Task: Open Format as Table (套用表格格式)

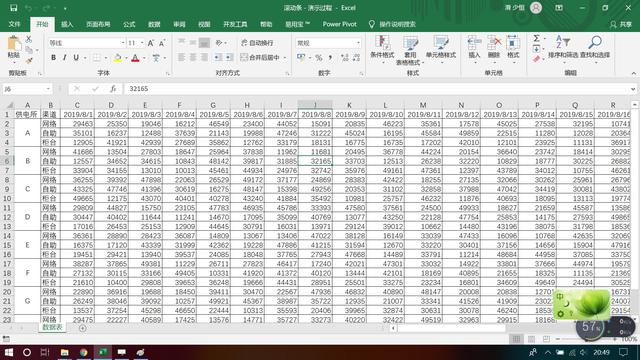Action: (410, 50)
